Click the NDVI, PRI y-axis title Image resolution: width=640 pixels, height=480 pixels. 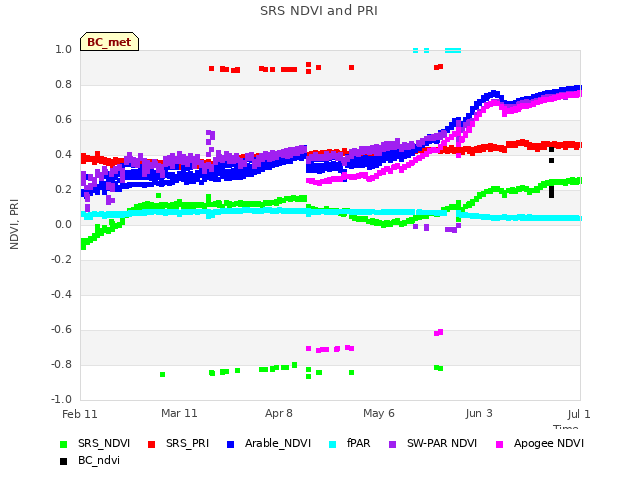[x=14, y=224]
